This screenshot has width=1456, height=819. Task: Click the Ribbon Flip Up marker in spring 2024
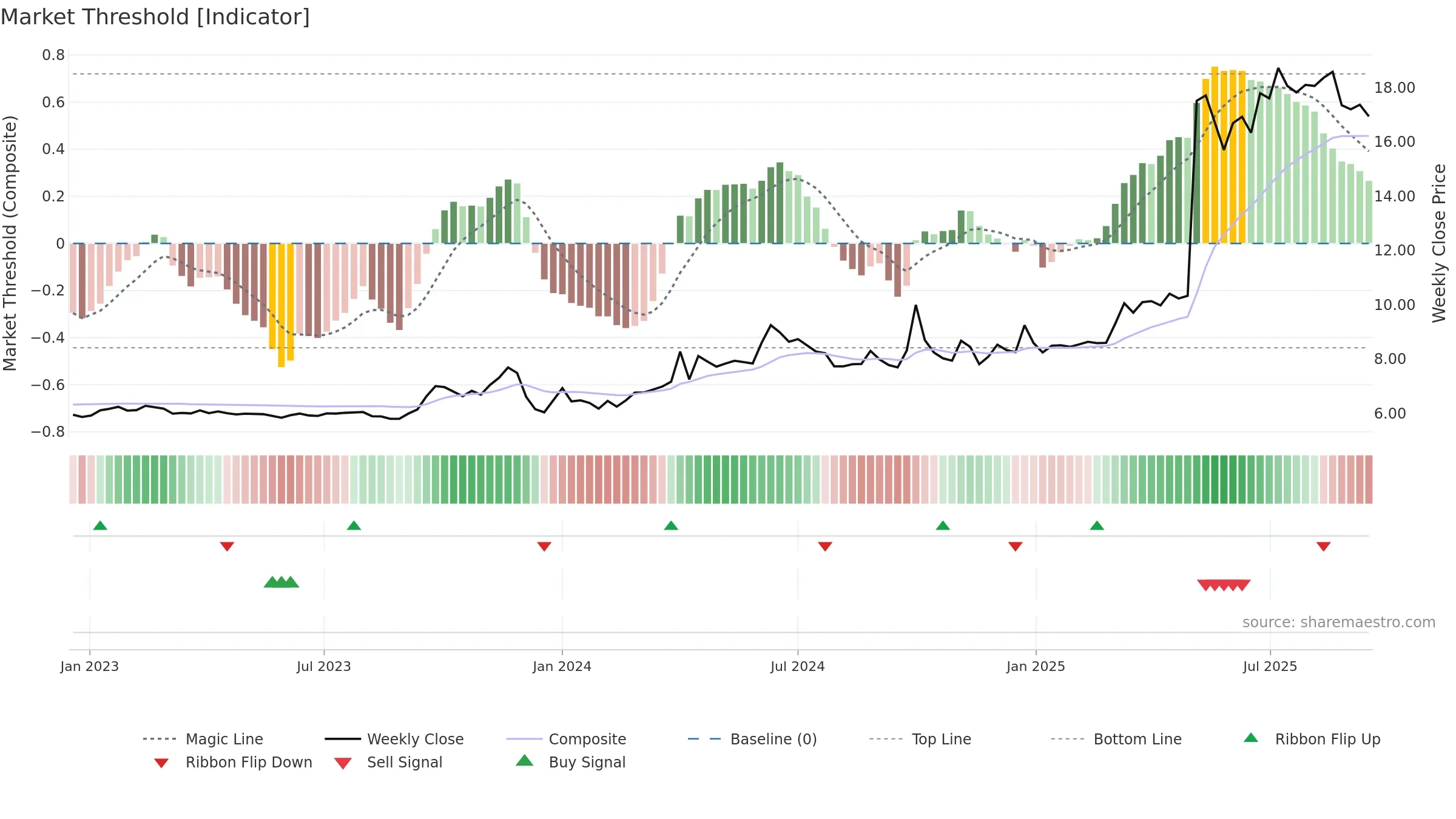tap(671, 525)
